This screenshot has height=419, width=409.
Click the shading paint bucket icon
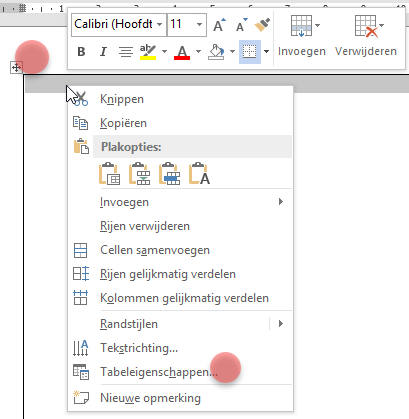[x=216, y=52]
